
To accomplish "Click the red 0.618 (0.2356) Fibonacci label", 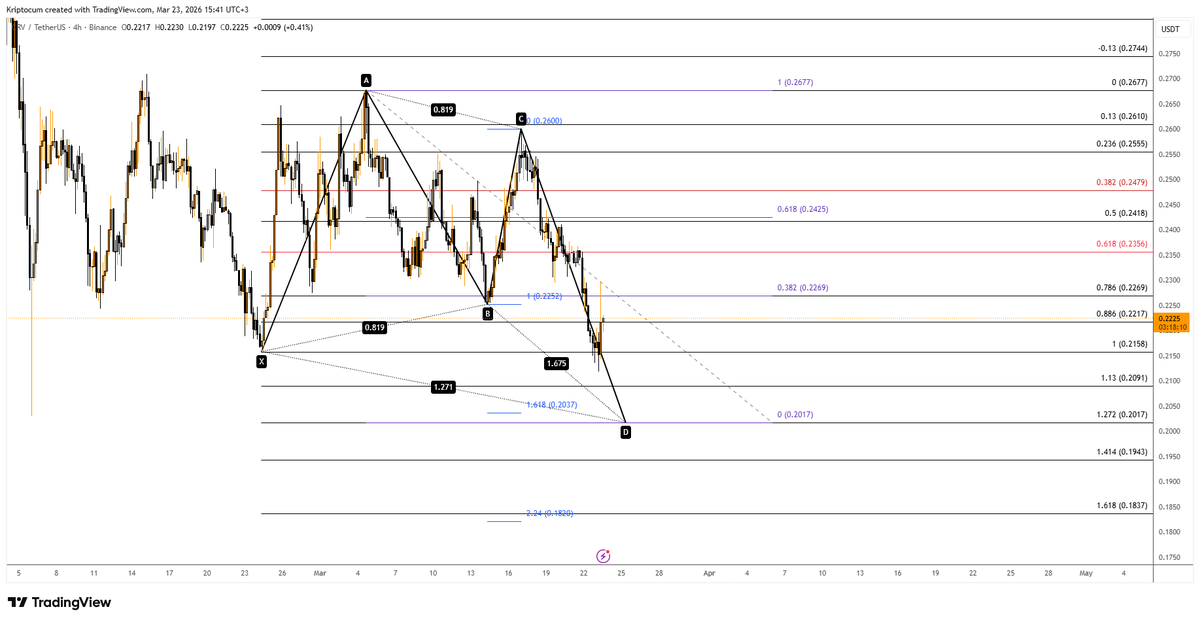I will (1122, 244).
